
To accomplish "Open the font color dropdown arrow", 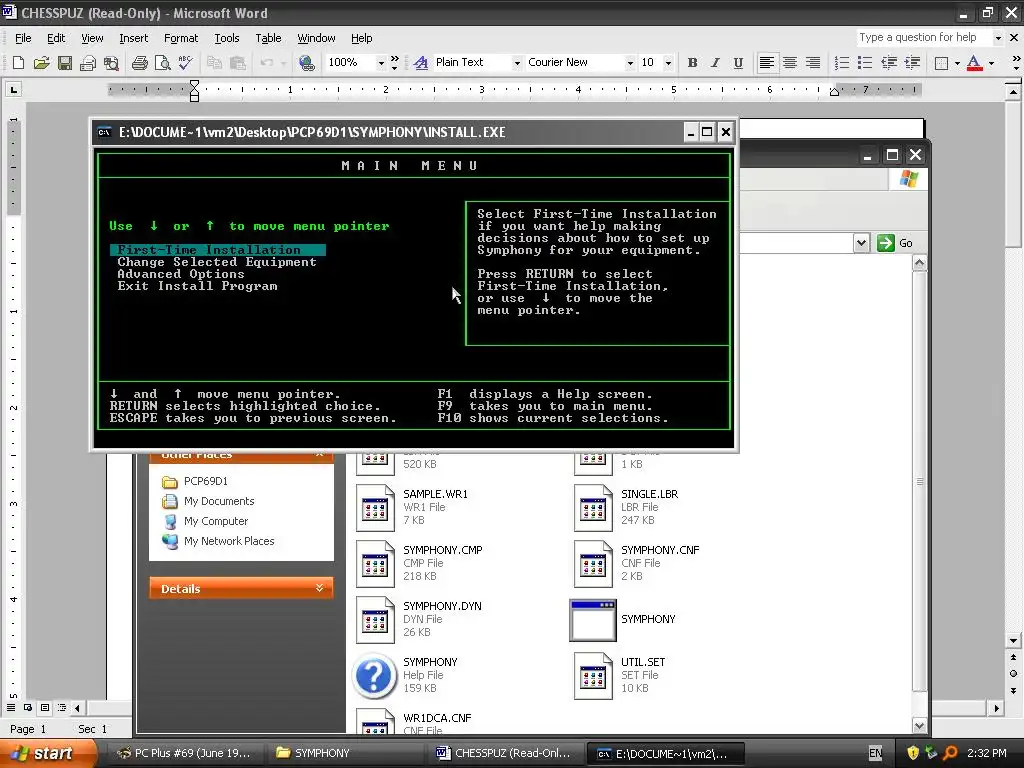I will tap(991, 63).
